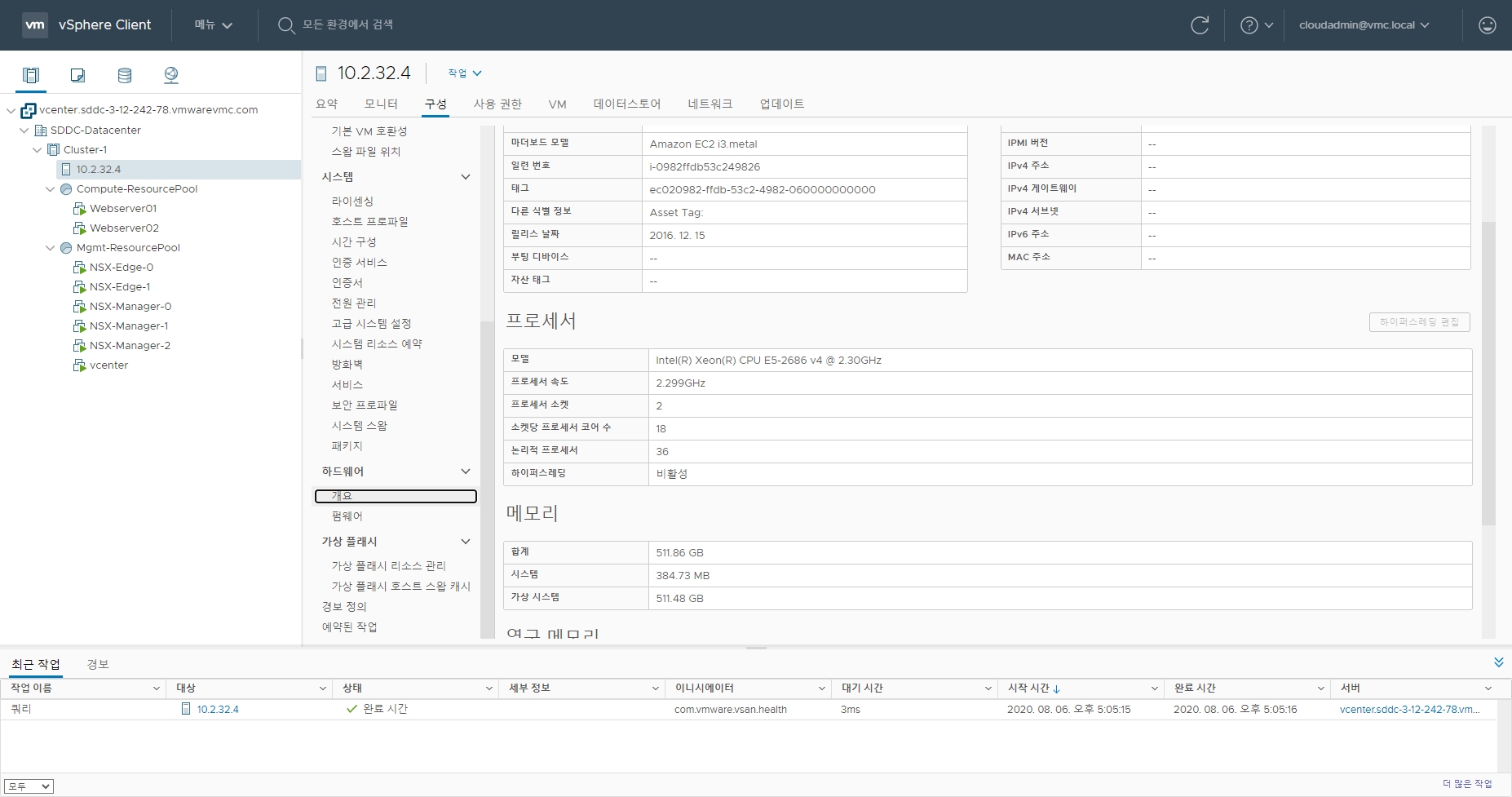Open the 메뉴 dropdown
The image size is (1512, 797).
point(214,25)
